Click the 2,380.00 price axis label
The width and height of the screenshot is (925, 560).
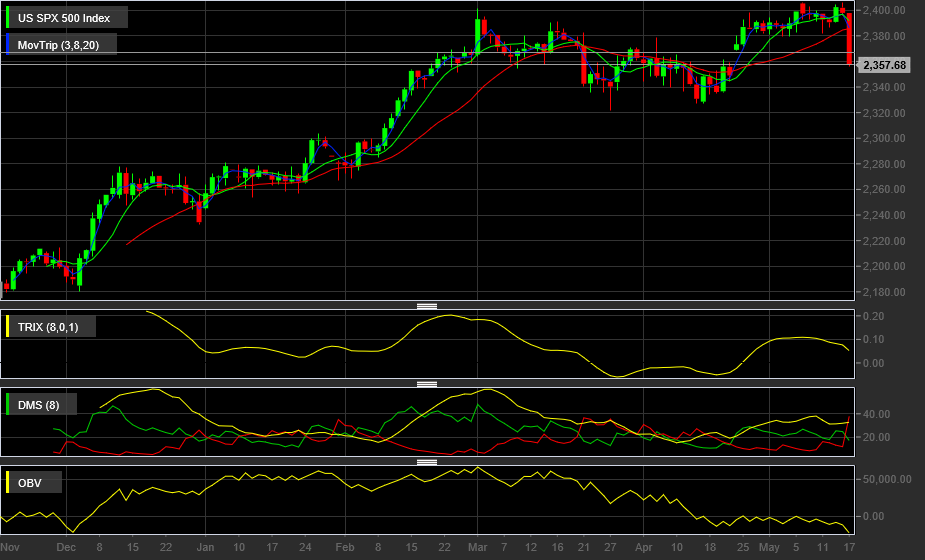884,36
